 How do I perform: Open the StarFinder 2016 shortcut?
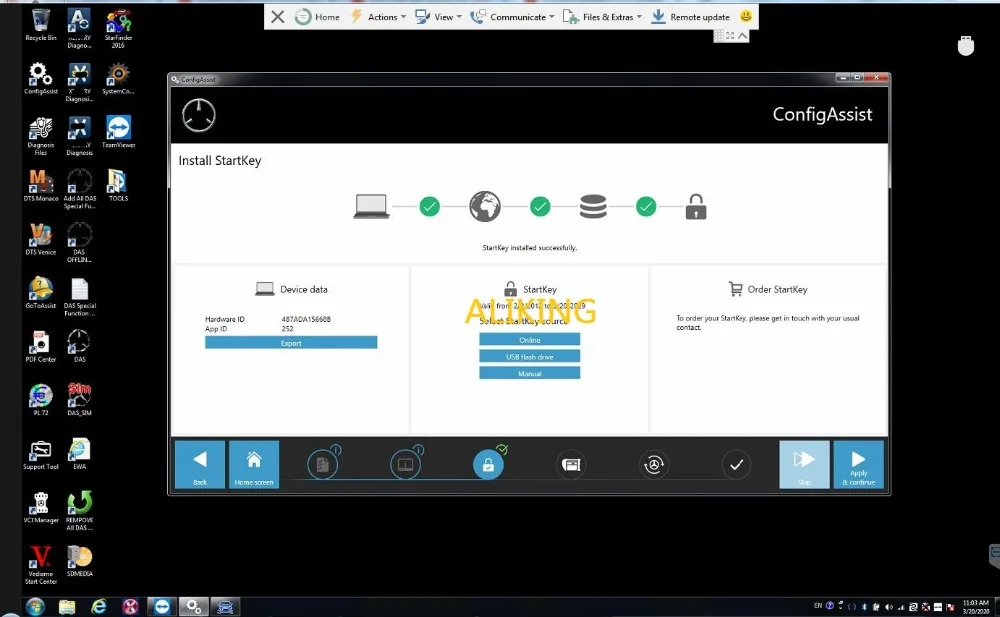click(118, 29)
